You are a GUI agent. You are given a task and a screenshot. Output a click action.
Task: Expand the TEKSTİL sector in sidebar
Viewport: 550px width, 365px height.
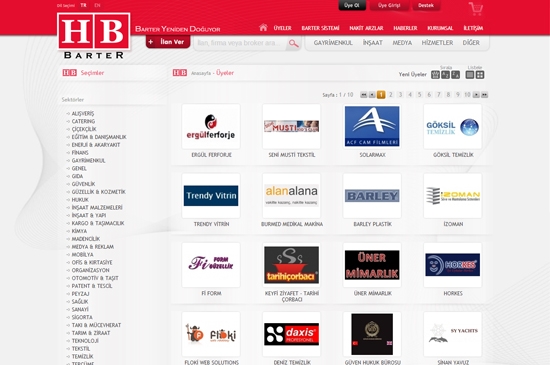[81, 349]
